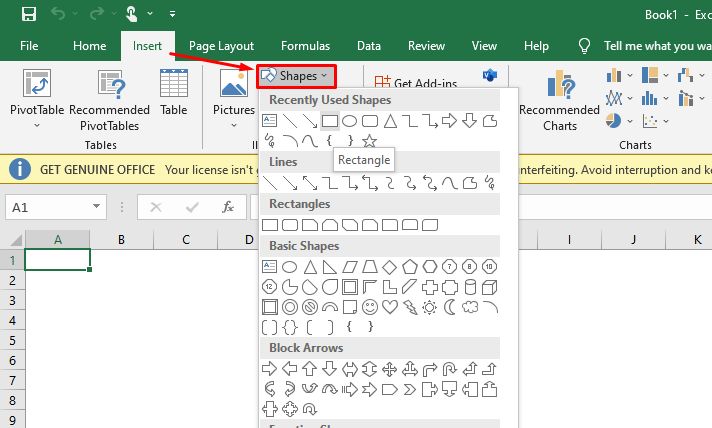Select the heart shape

click(390, 306)
